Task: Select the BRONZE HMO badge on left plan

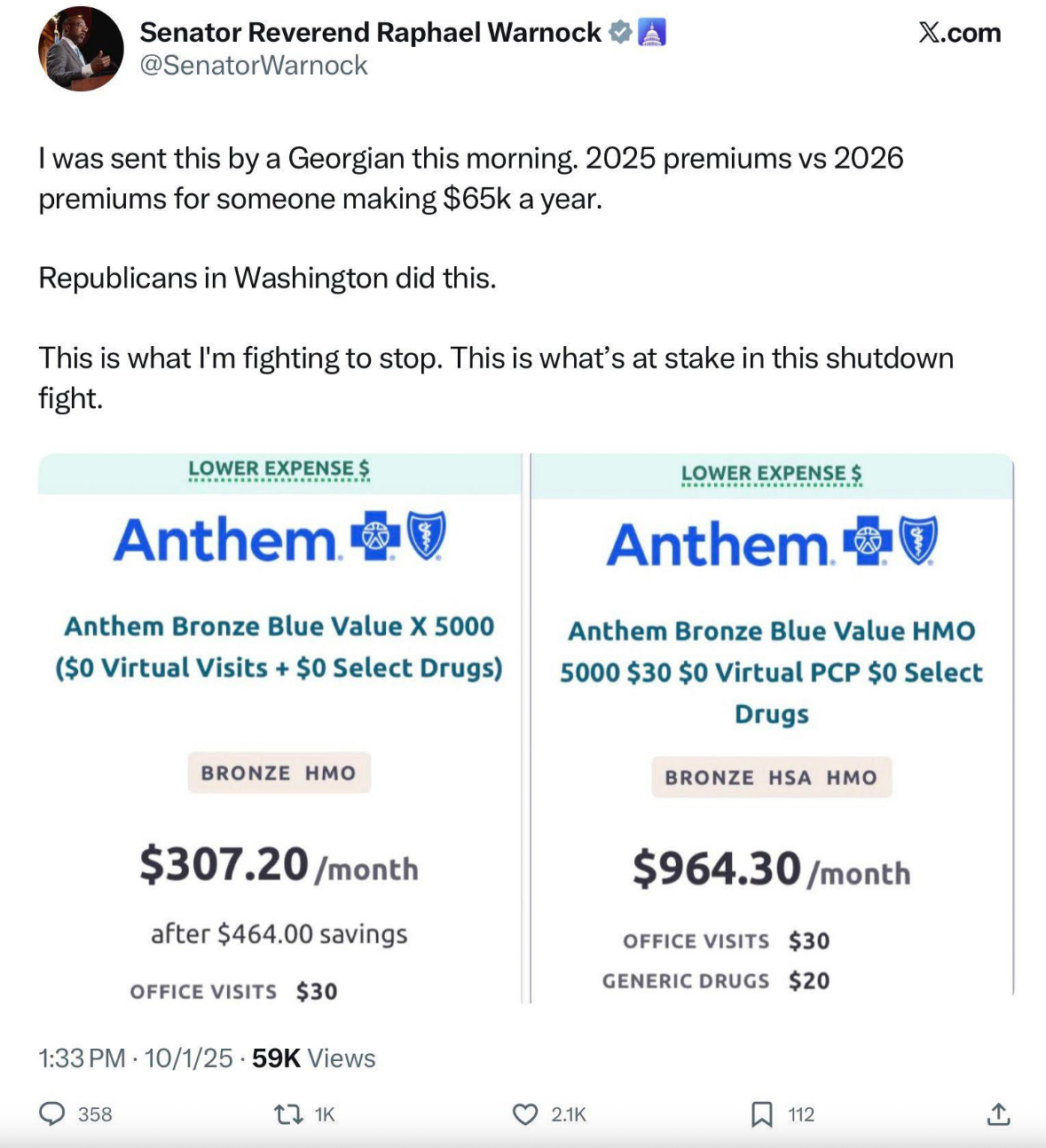Action: pos(279,773)
